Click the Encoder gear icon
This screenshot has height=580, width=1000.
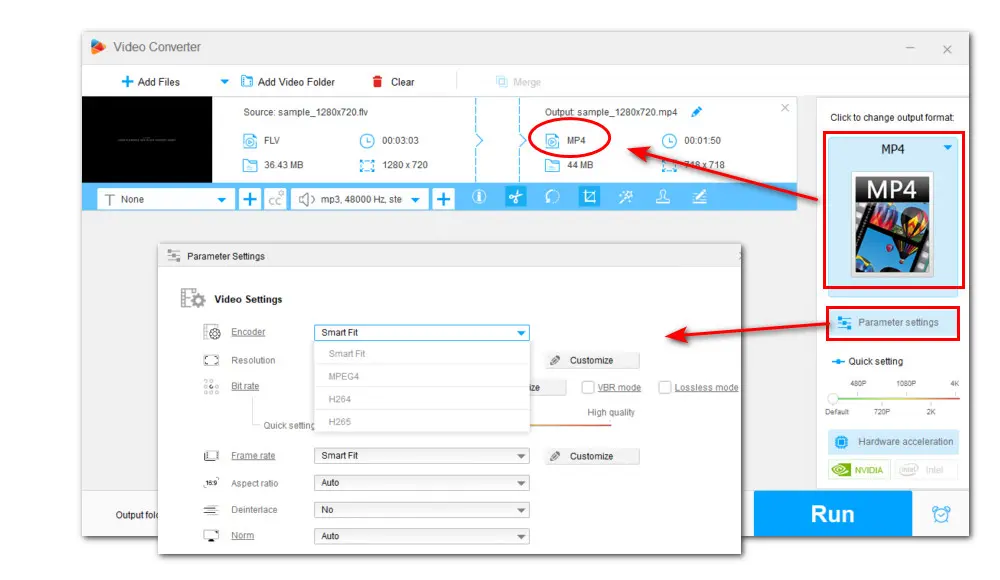(212, 332)
